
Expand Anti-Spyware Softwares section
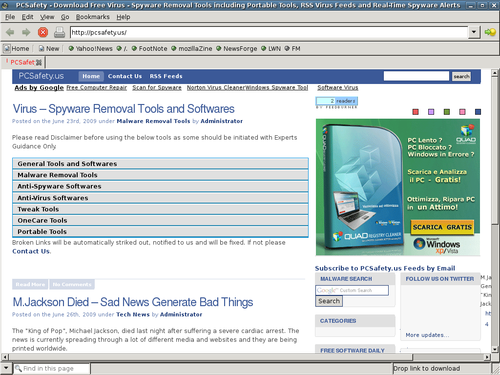pyautogui.click(x=160, y=186)
